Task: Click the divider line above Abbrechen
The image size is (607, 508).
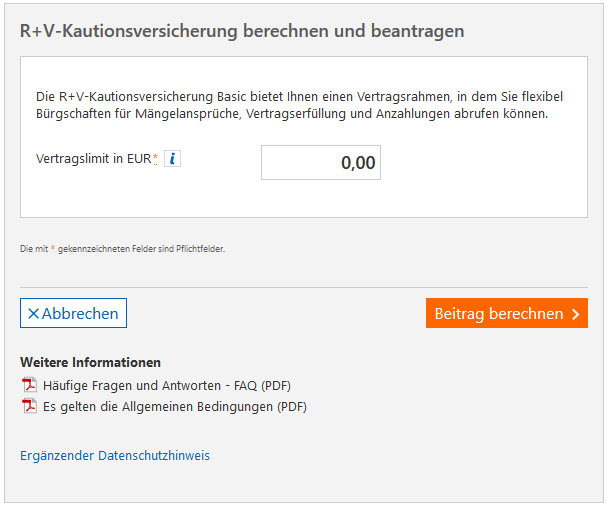Action: click(304, 288)
